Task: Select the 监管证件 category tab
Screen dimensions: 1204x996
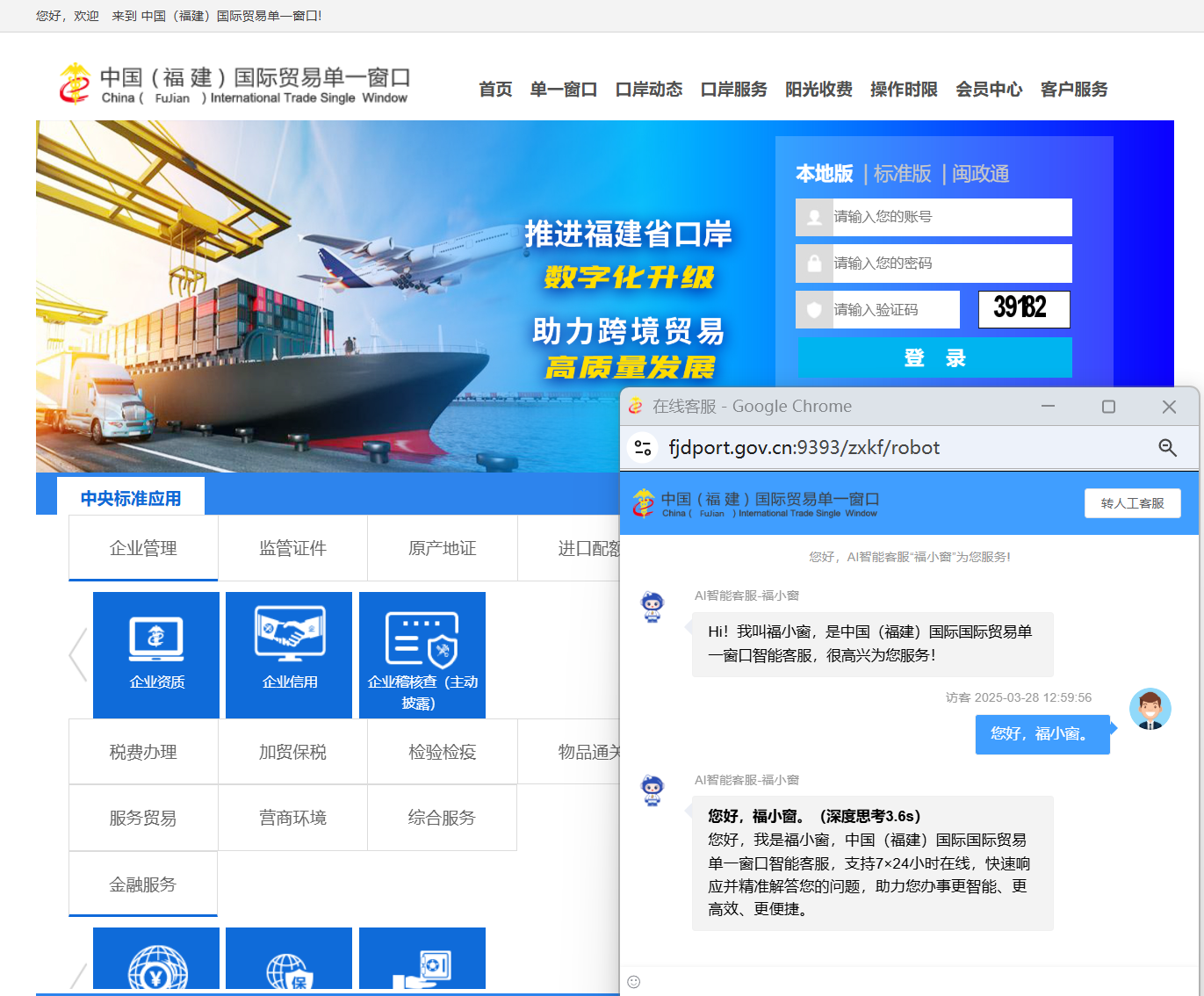Action: click(292, 548)
